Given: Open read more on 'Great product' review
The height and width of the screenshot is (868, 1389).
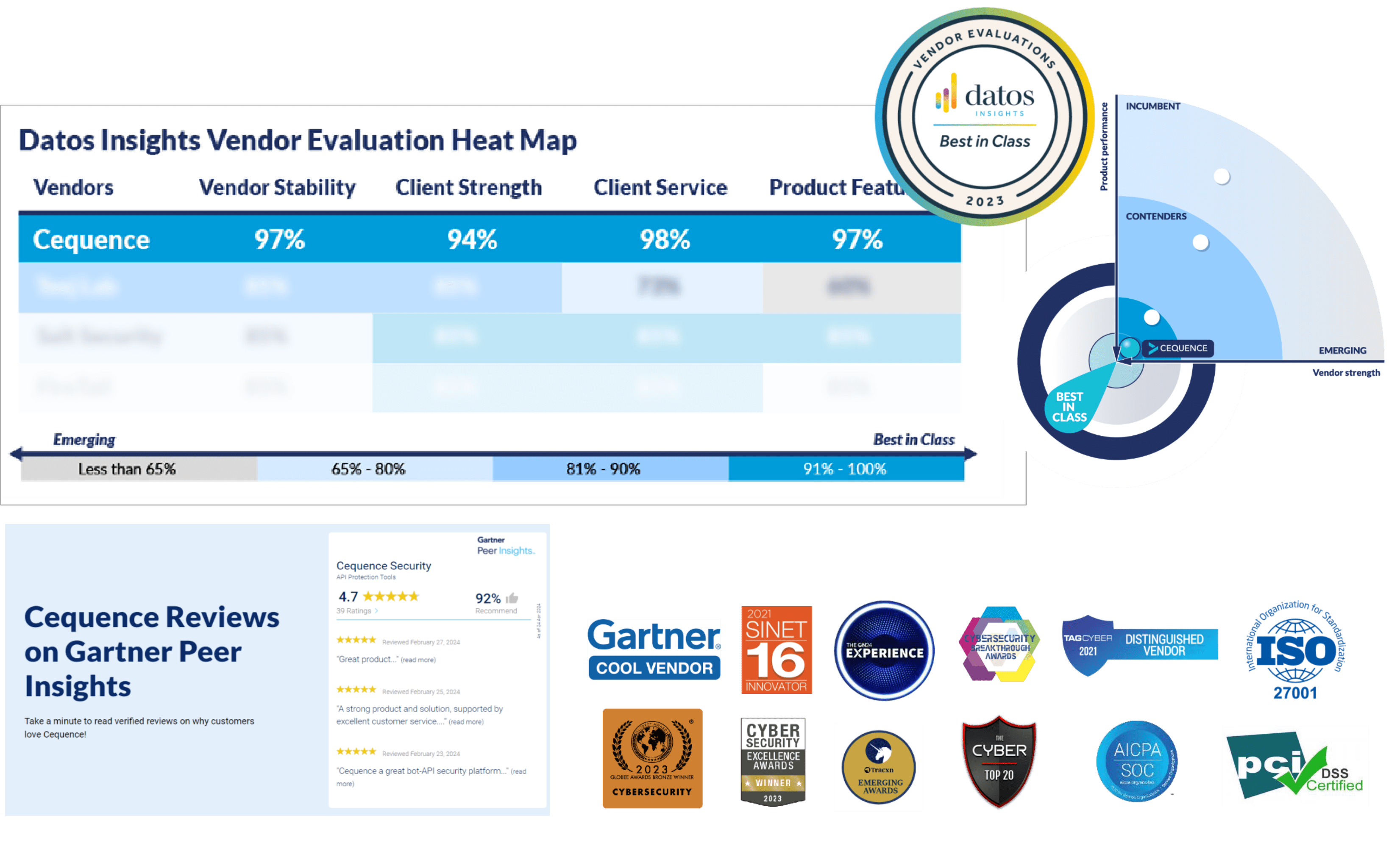Looking at the screenshot, I should tap(418, 660).
